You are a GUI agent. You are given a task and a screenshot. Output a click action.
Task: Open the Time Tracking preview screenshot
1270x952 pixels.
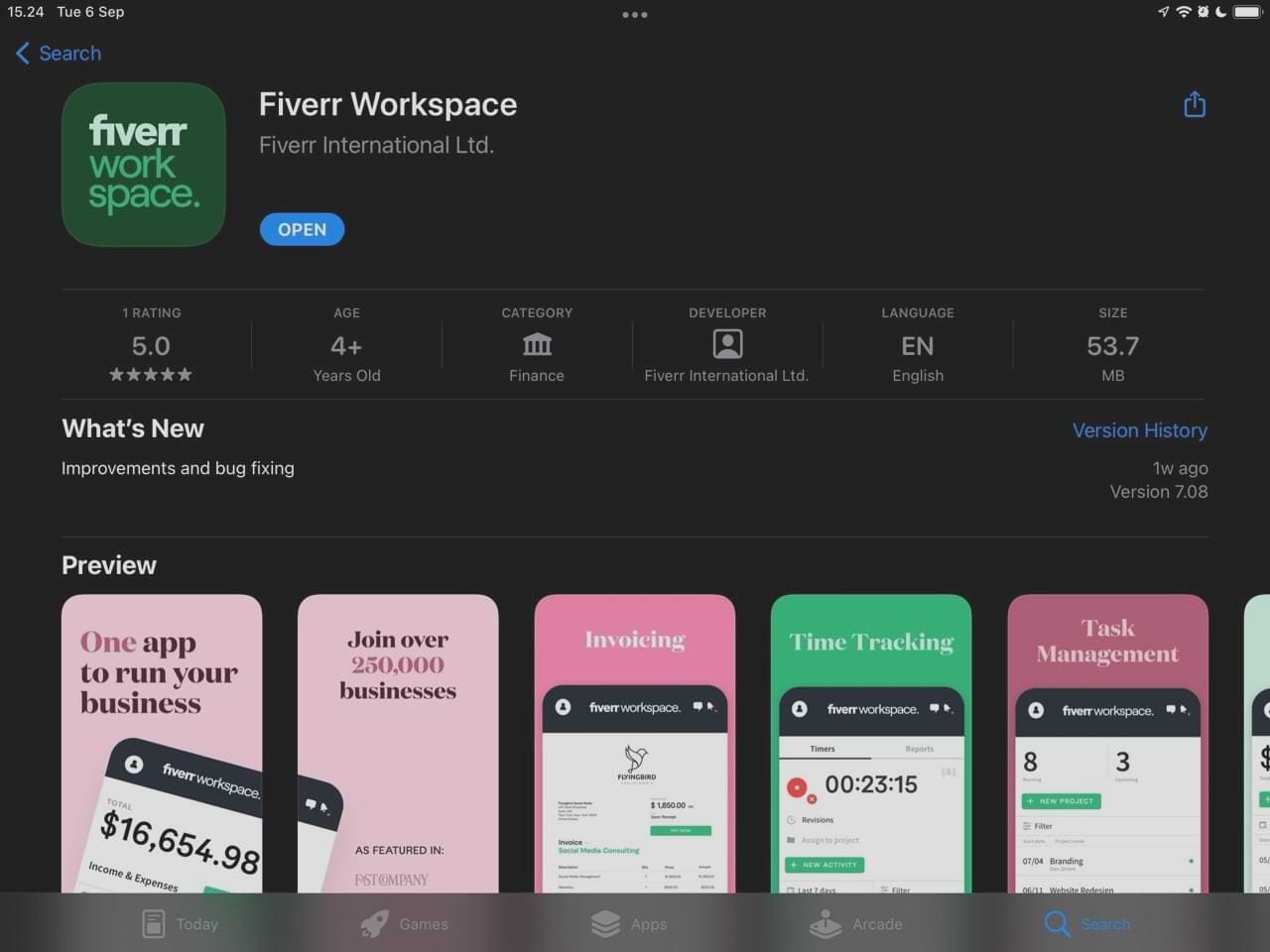[x=871, y=744]
